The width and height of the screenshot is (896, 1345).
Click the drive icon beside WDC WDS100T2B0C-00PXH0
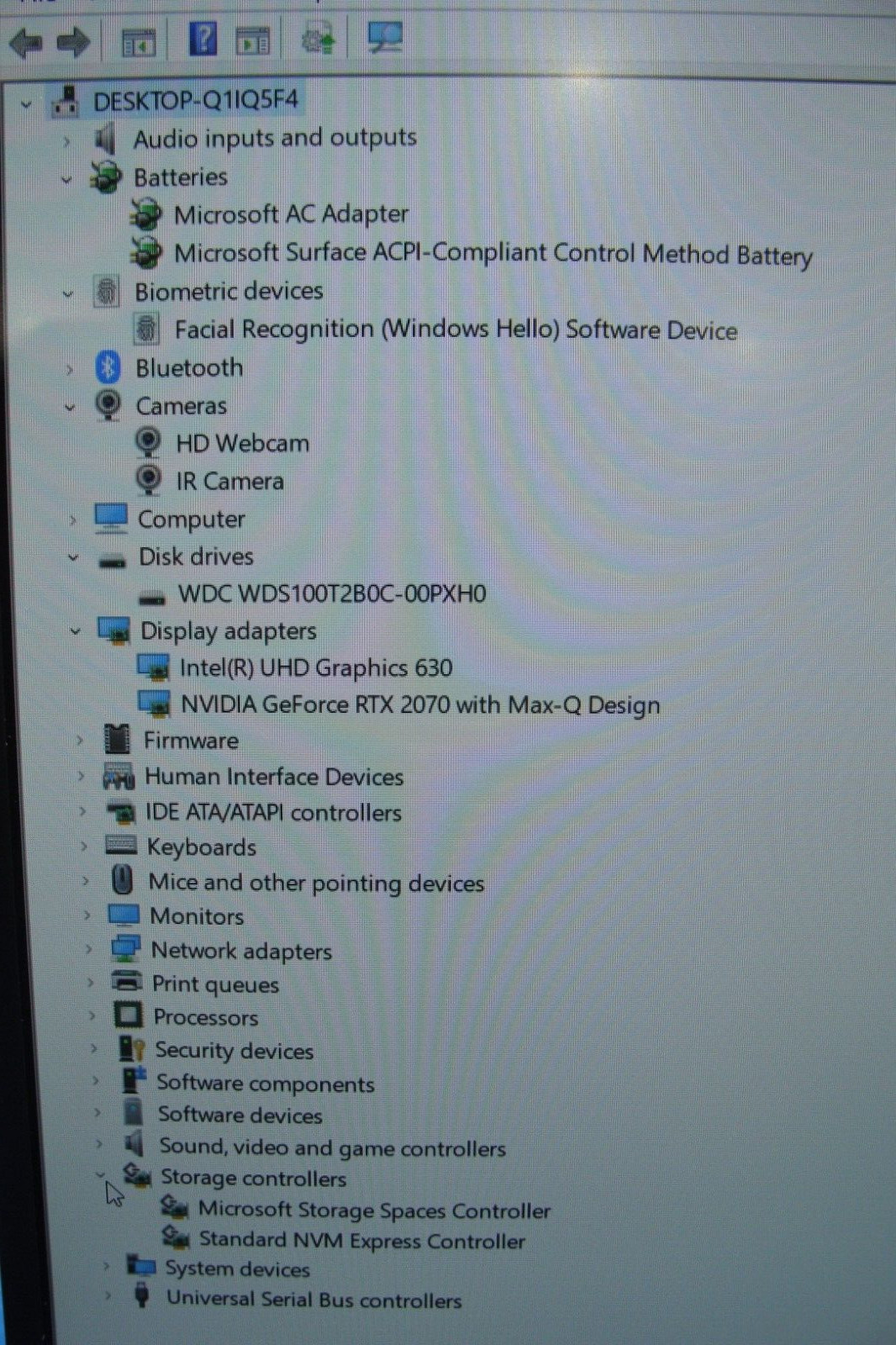click(x=152, y=599)
